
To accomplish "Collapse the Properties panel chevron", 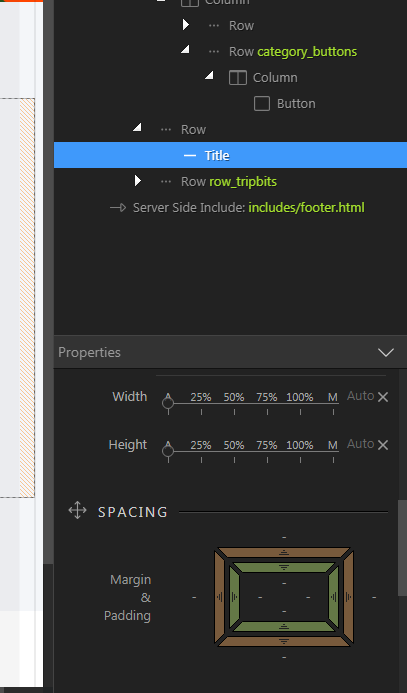I will (386, 352).
